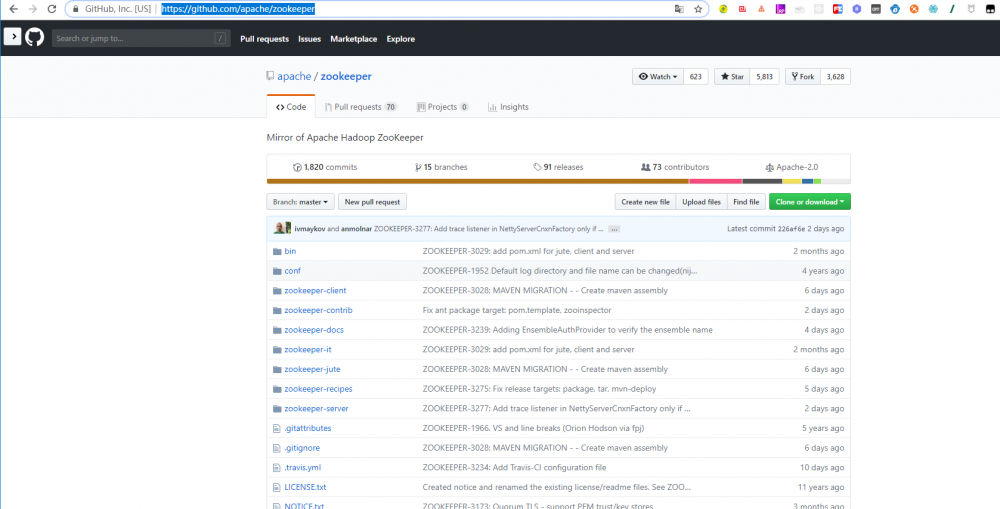
Task: Click the New pull request button
Action: pyautogui.click(x=372, y=202)
